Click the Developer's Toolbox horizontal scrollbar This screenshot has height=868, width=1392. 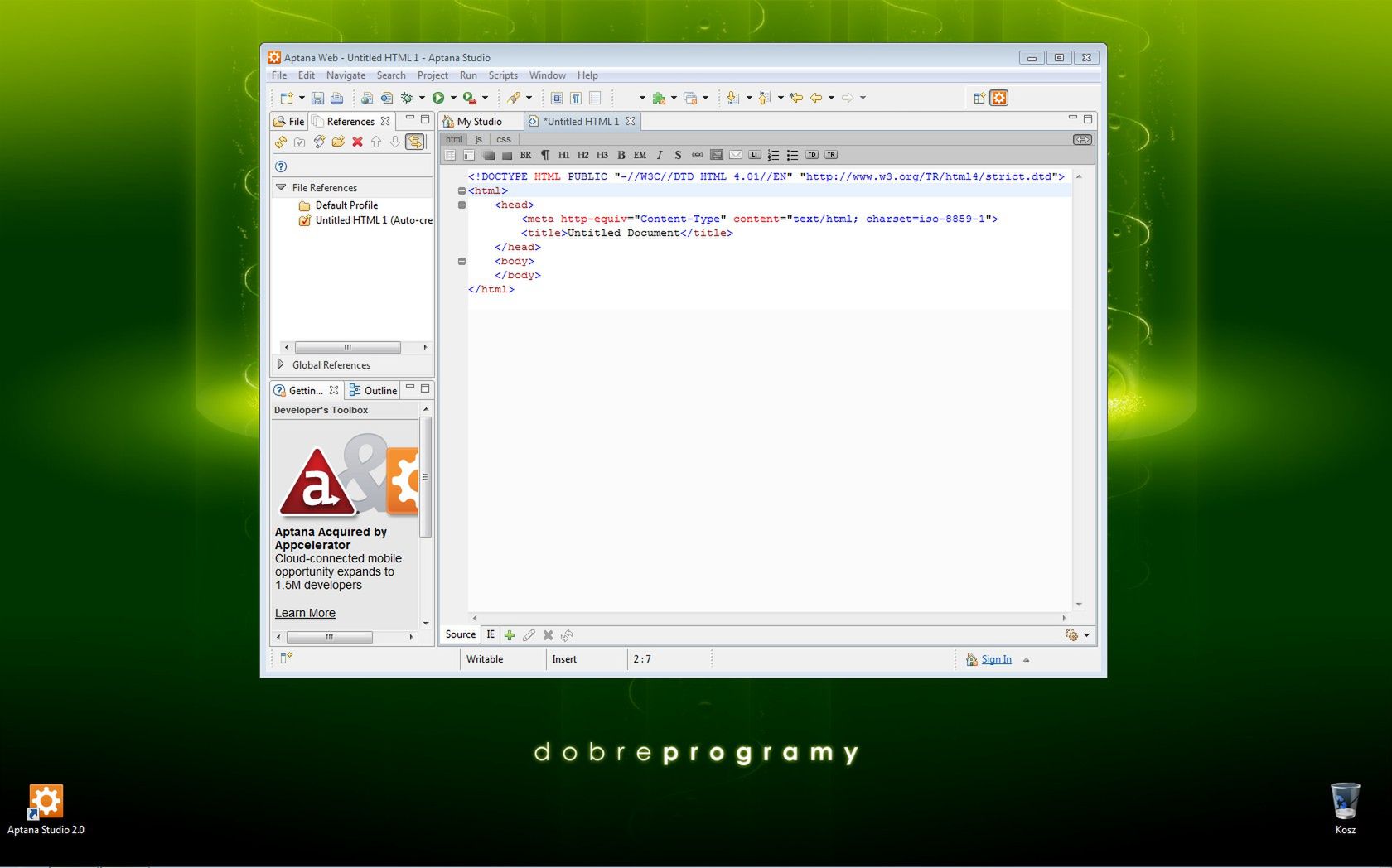pos(330,637)
